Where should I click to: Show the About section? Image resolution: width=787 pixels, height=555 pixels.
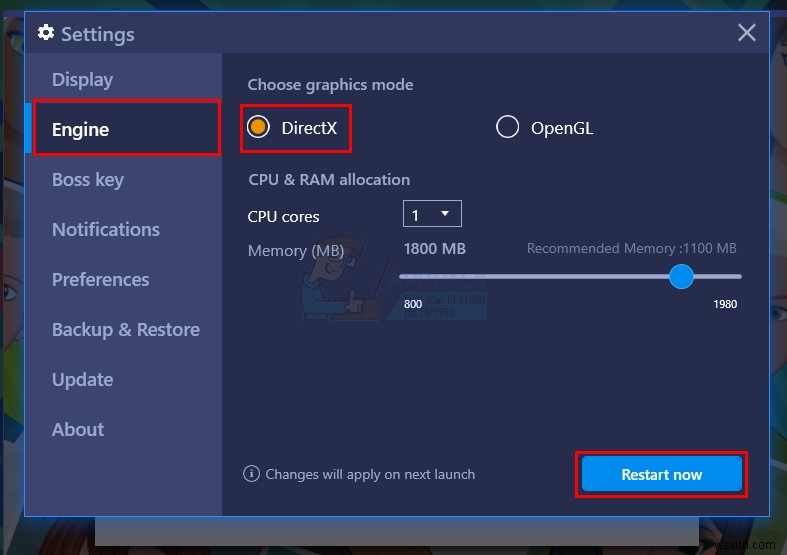(78, 430)
